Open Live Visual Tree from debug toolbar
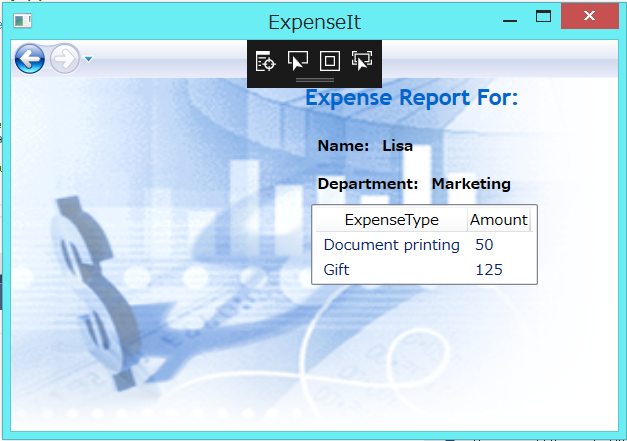This screenshot has width=627, height=441. pos(266,61)
